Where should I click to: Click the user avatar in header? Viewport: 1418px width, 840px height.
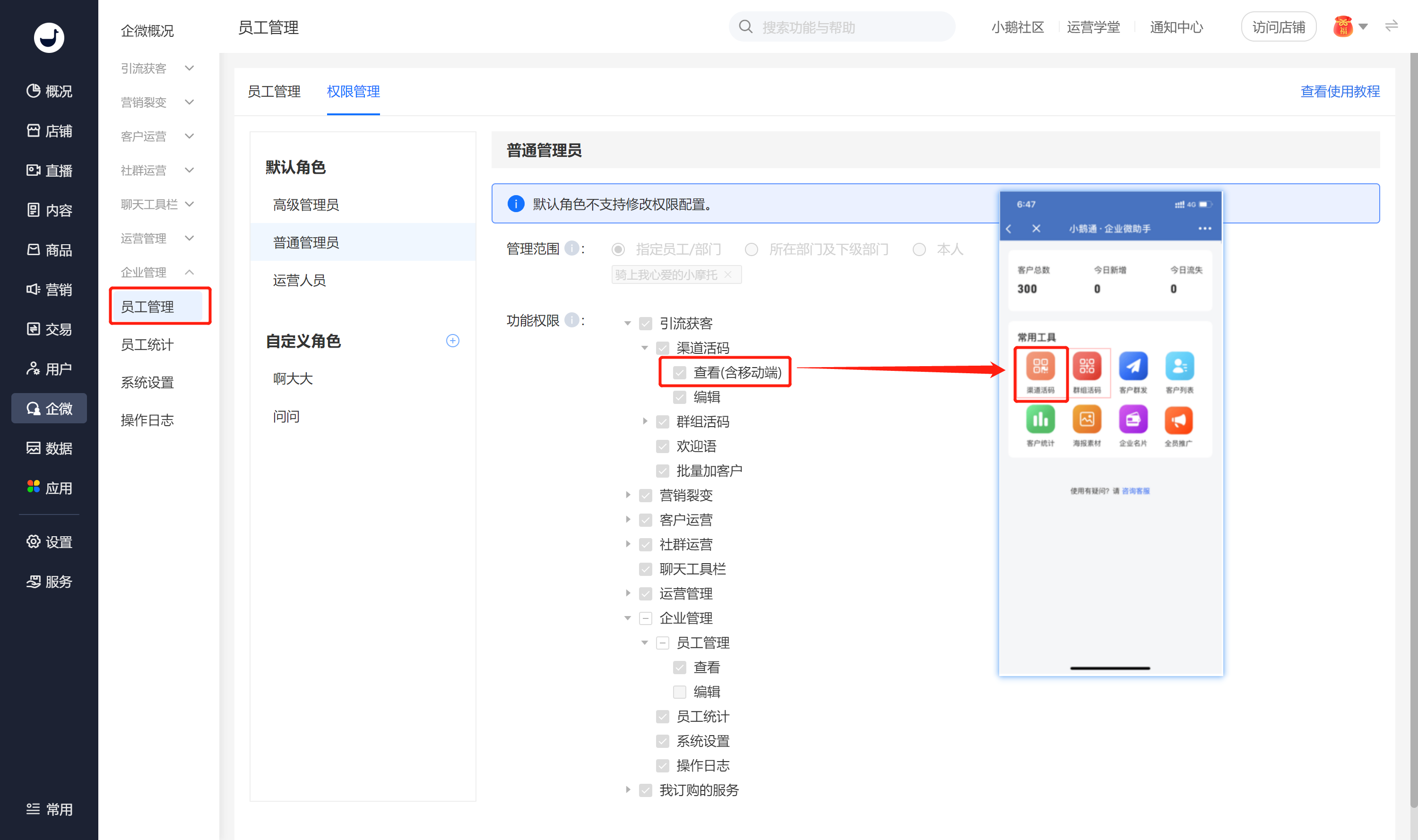click(1343, 26)
